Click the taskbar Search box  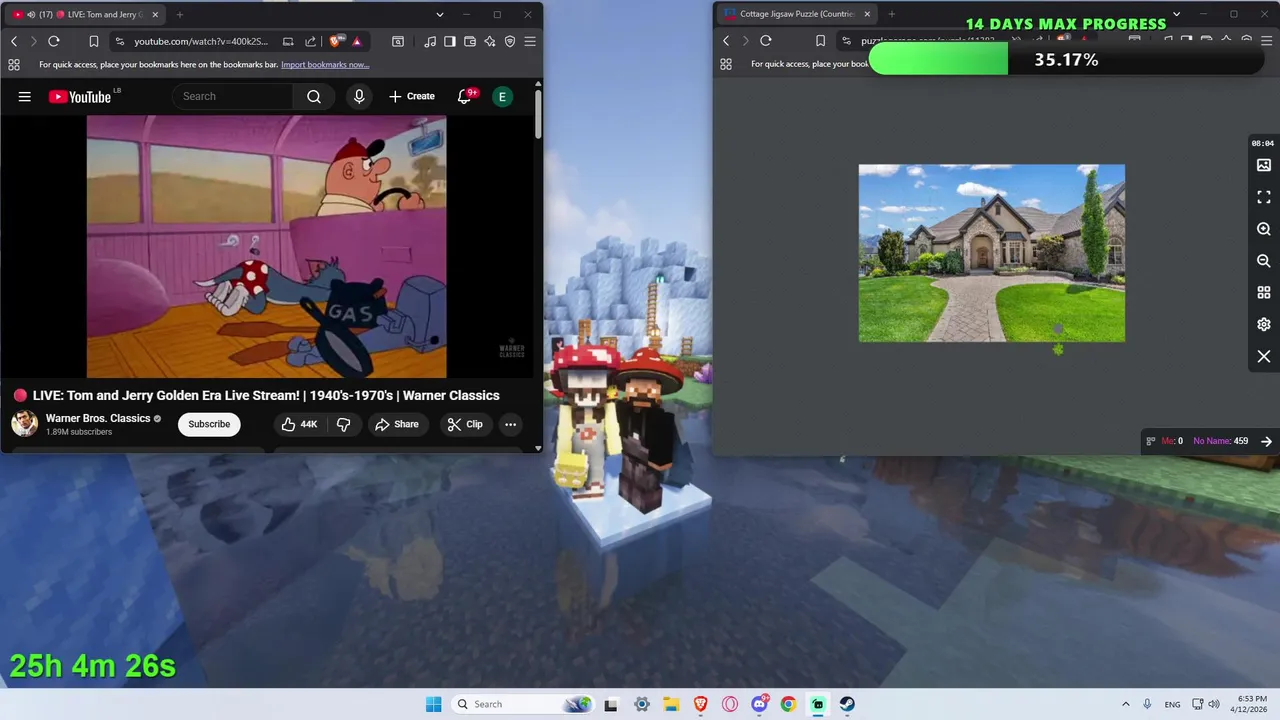coord(522,704)
